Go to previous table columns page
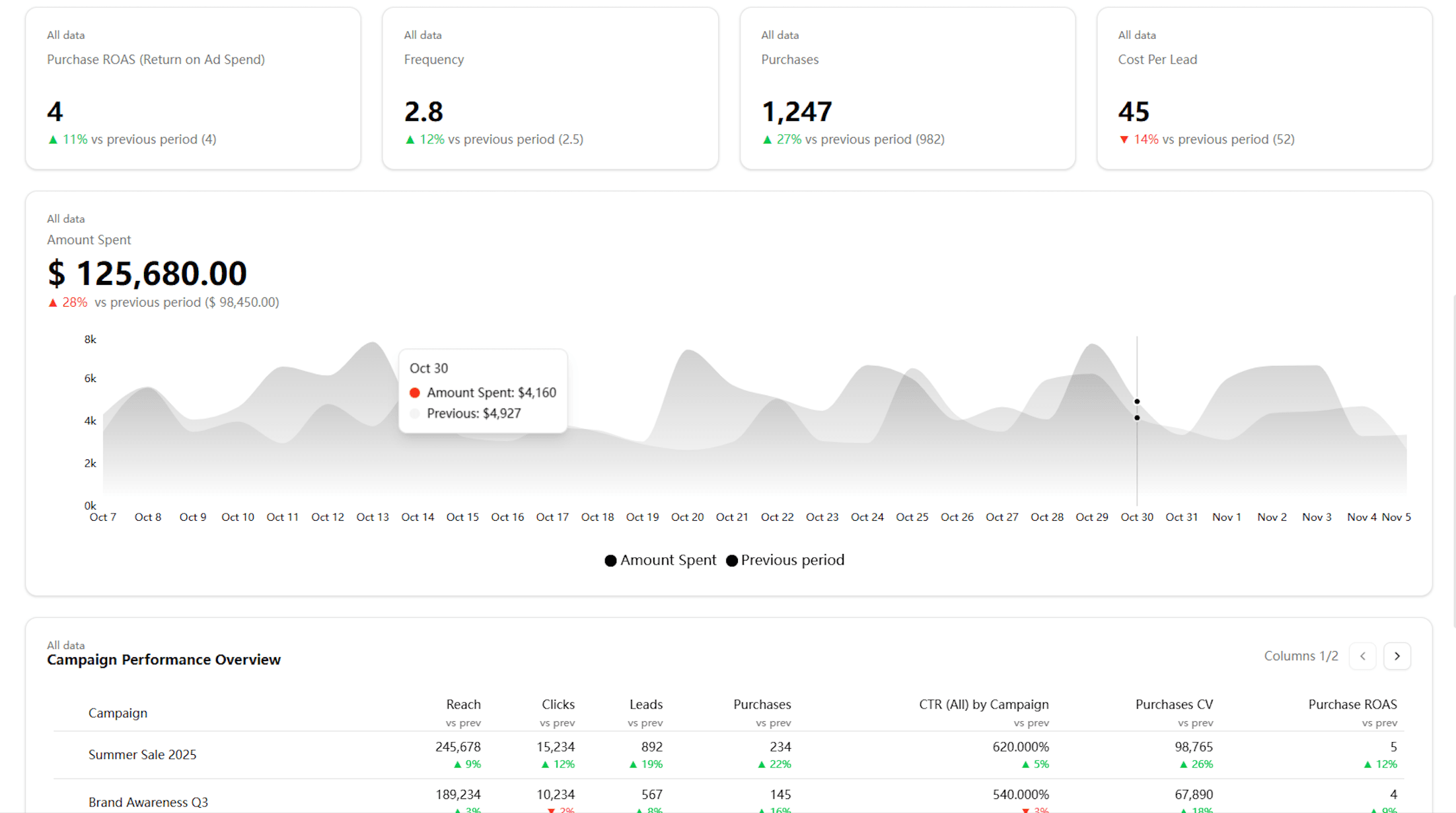Viewport: 1456px width, 813px height. click(1362, 656)
